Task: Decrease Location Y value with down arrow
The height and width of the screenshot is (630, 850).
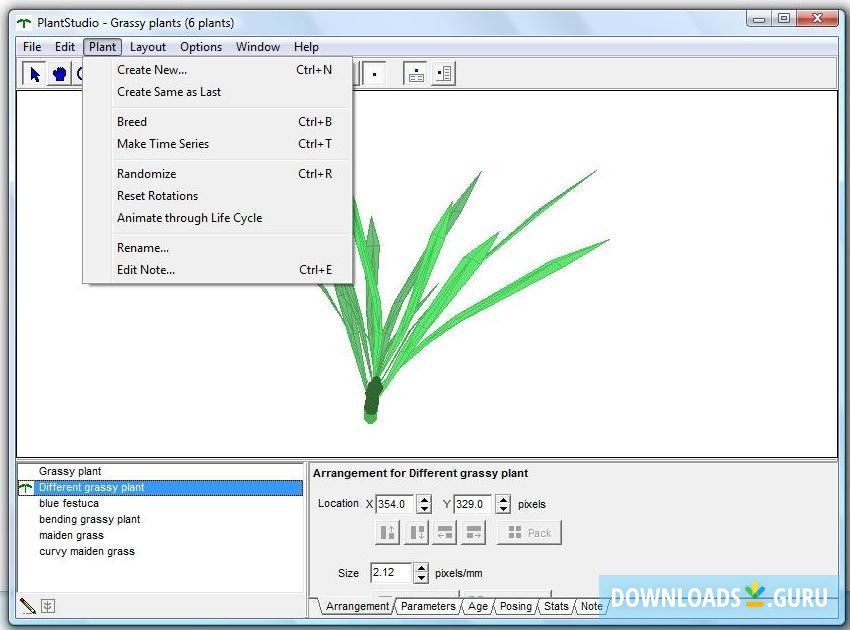Action: (x=504, y=509)
